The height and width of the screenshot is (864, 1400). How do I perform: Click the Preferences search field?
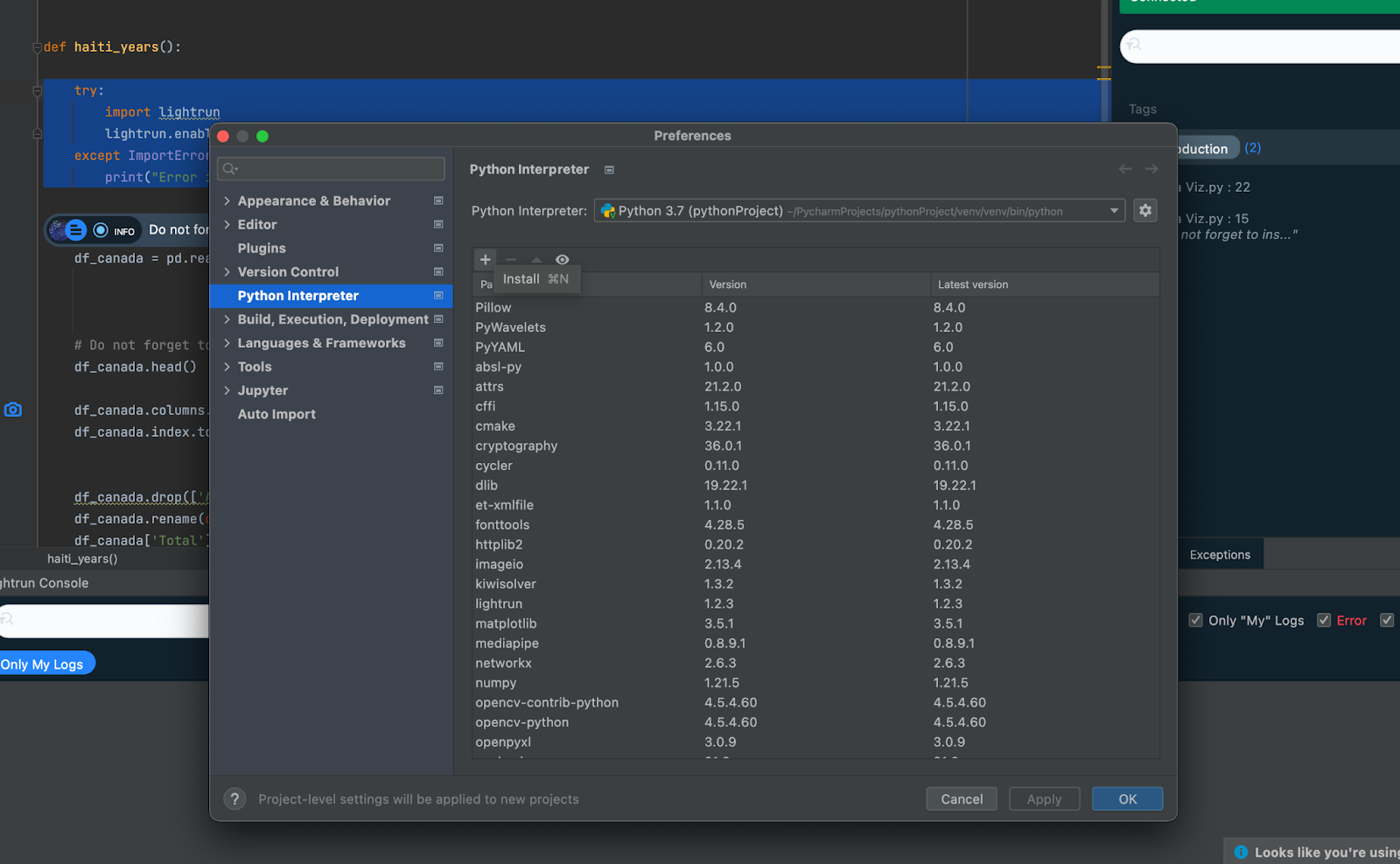(331, 169)
